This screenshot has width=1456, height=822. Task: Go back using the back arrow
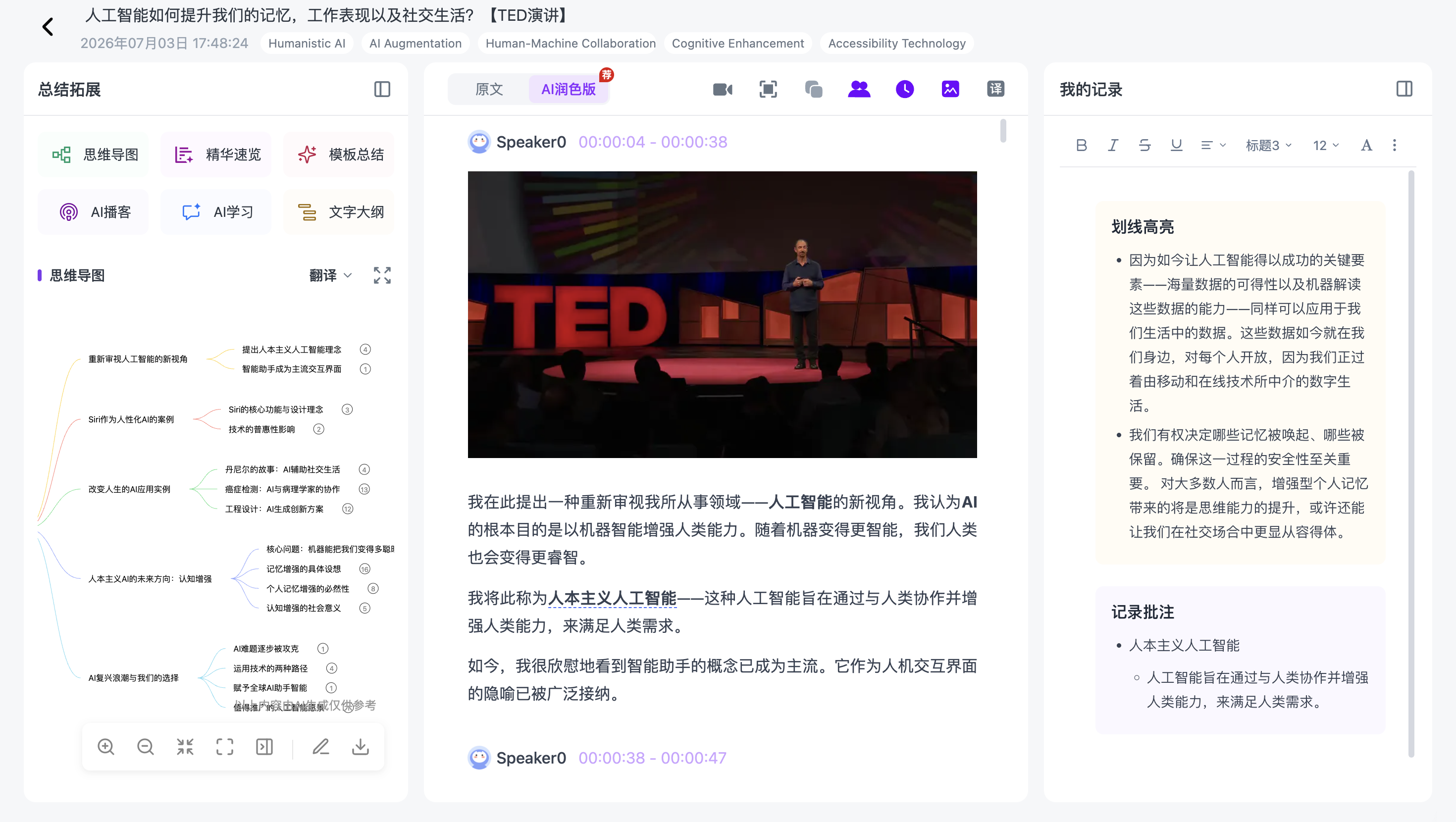click(x=48, y=27)
